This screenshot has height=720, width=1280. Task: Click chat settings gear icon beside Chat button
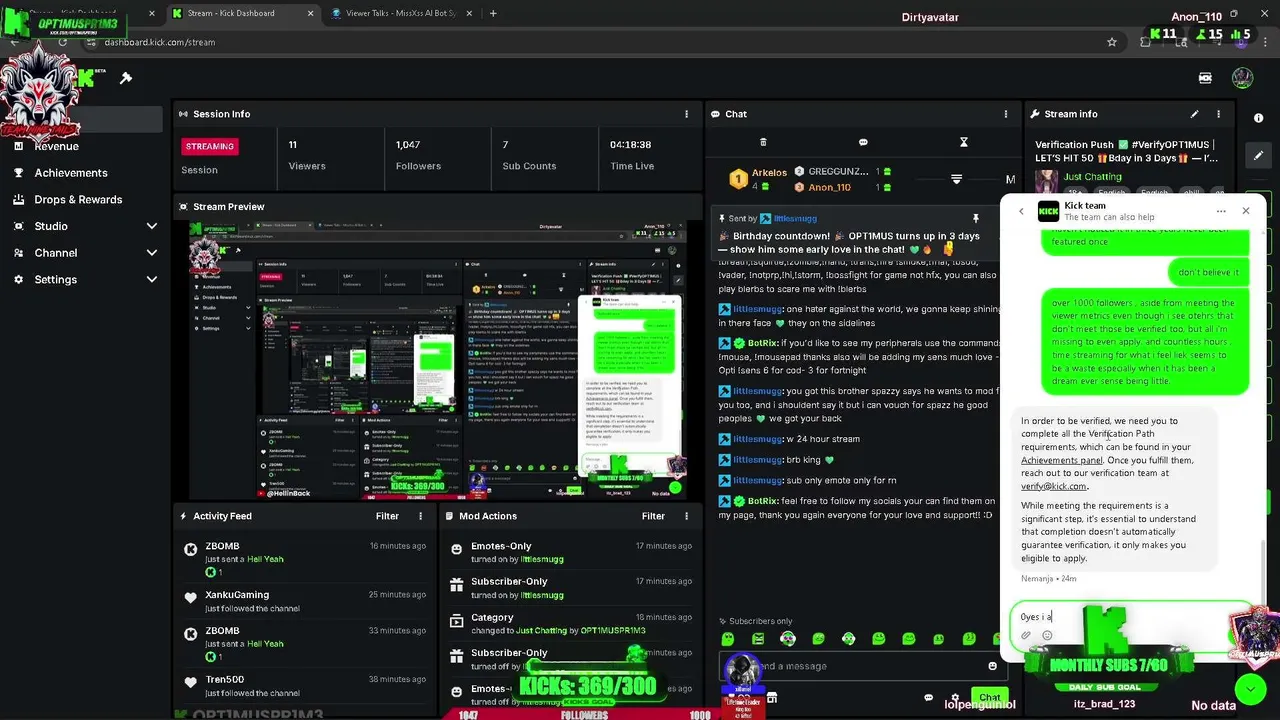coord(954,697)
